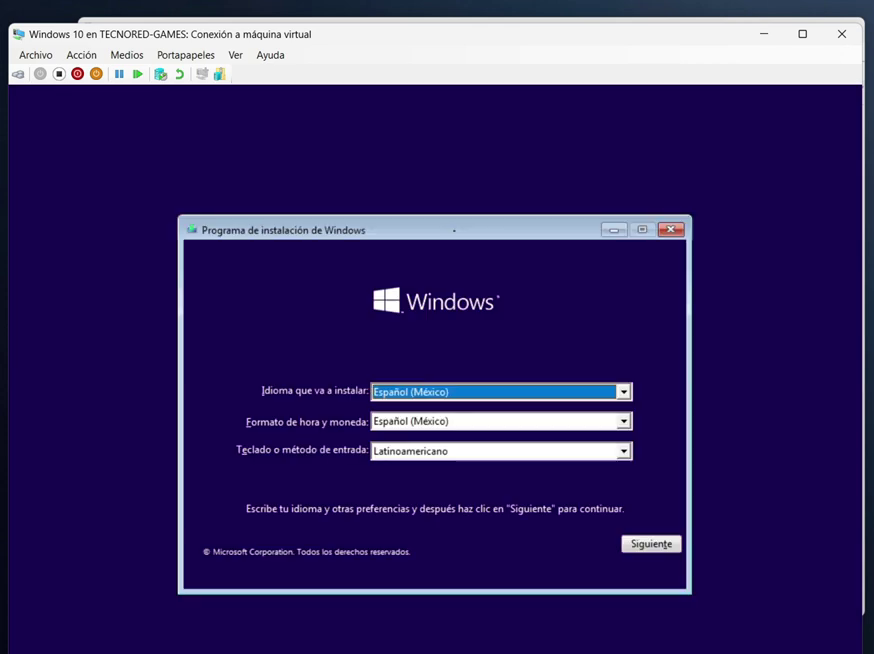This screenshot has width=874, height=654.
Task: Open the Ayuda menu
Action: (x=270, y=55)
